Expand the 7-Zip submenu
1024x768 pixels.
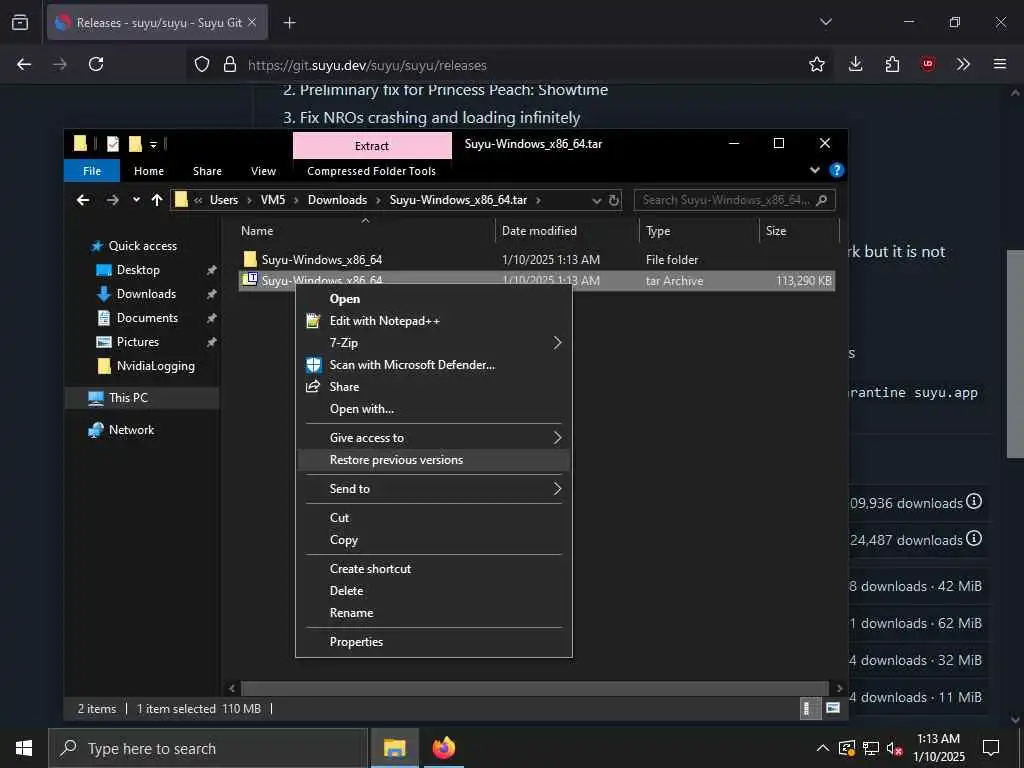coord(434,343)
